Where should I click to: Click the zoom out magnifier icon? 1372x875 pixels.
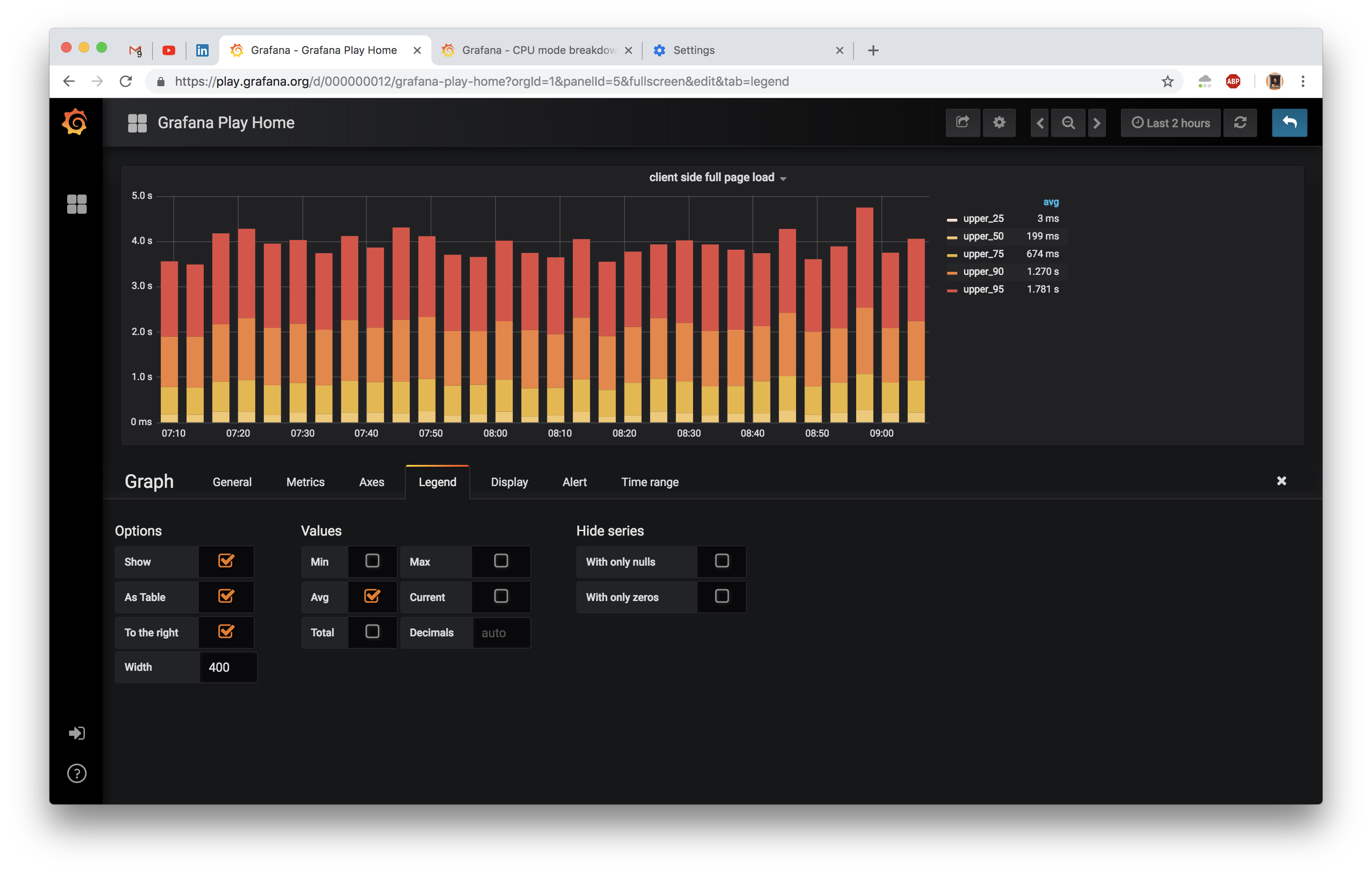click(1068, 122)
